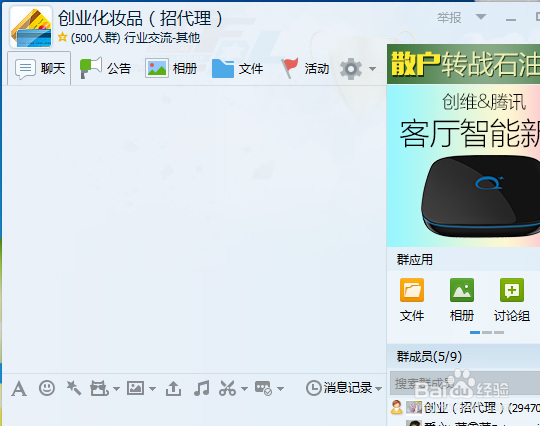Click the scissors screenshot tool
Image resolution: width=540 pixels, height=426 pixels.
pos(227,388)
